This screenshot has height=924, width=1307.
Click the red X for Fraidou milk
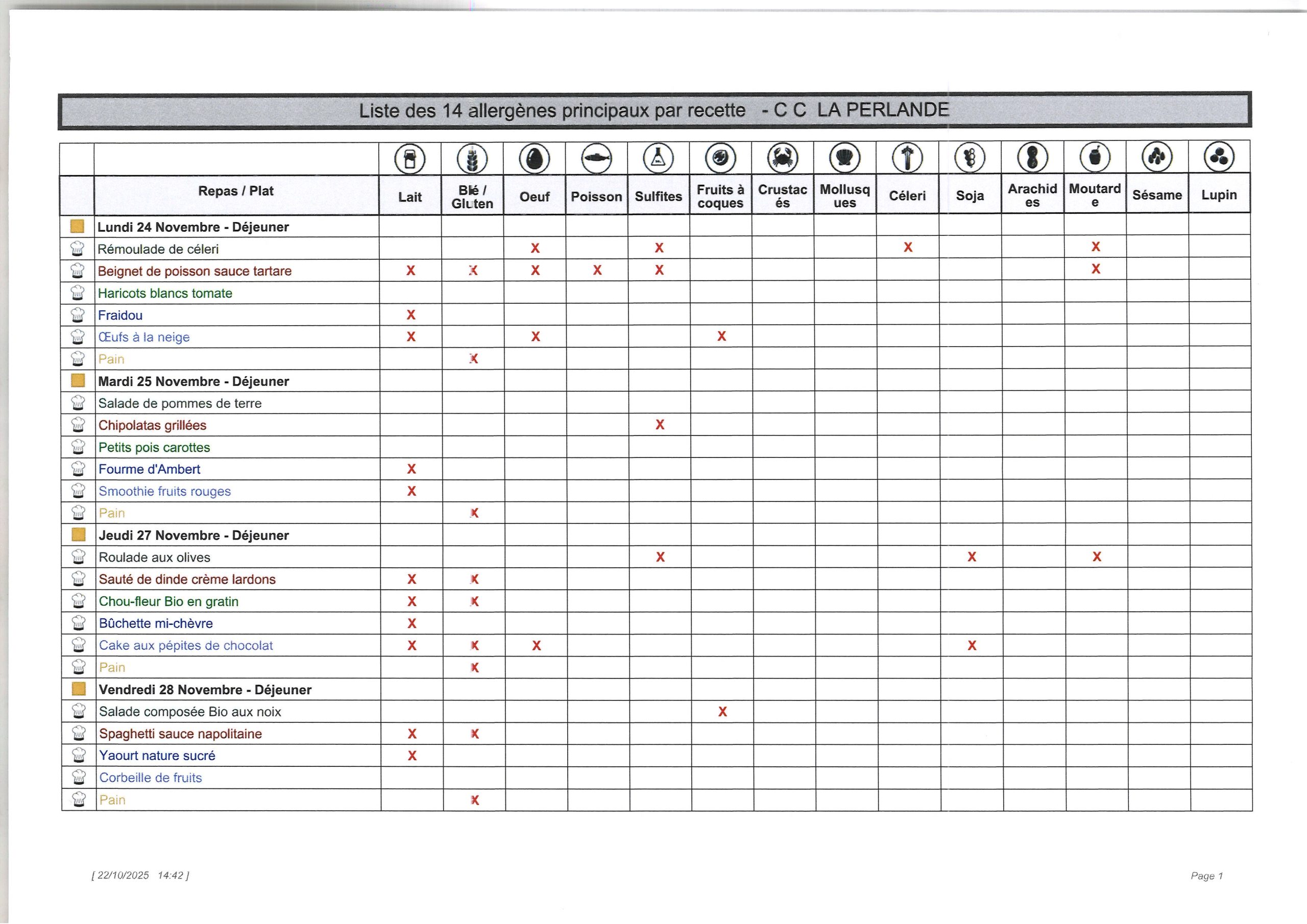410,315
